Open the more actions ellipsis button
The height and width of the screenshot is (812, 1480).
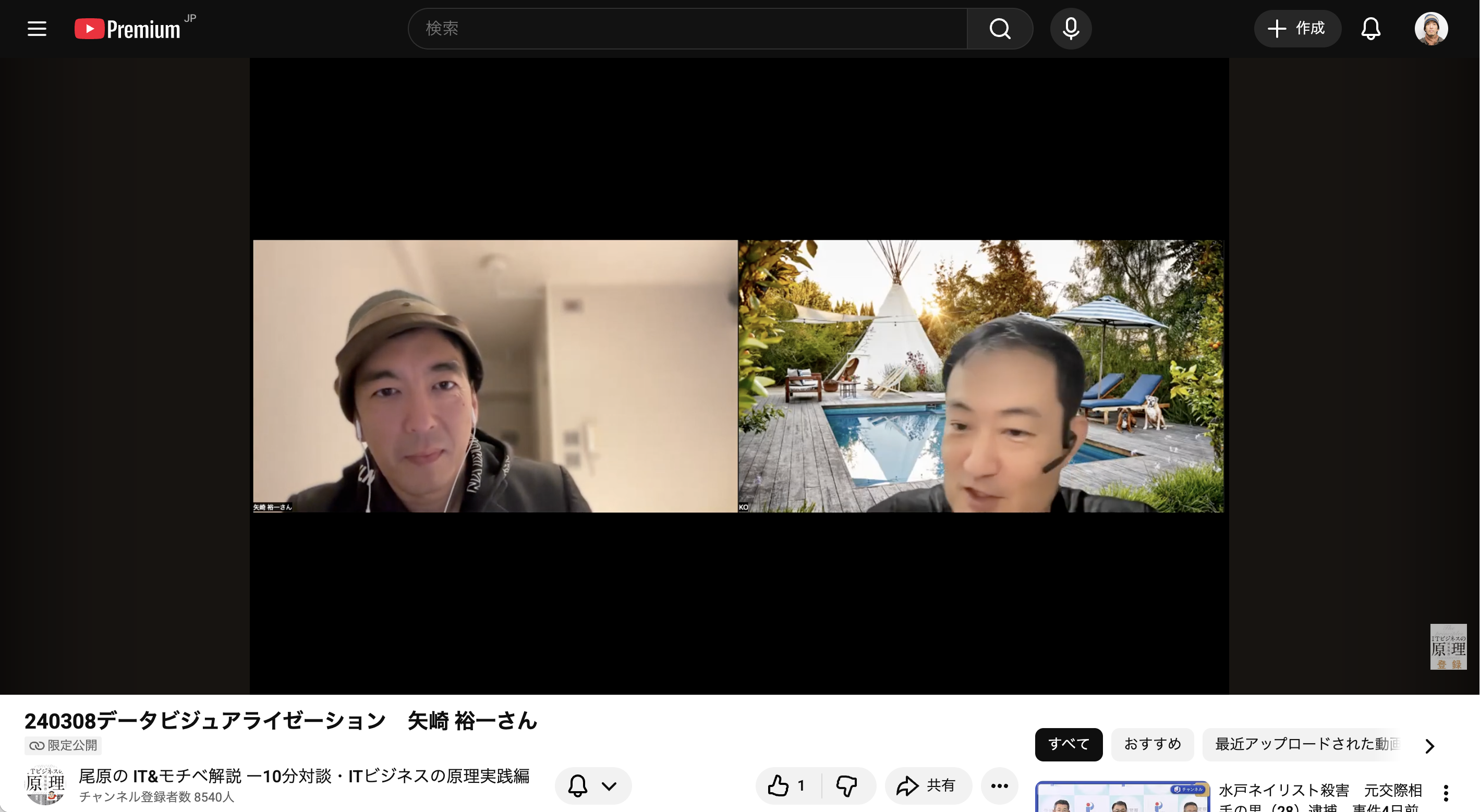tap(1000, 785)
